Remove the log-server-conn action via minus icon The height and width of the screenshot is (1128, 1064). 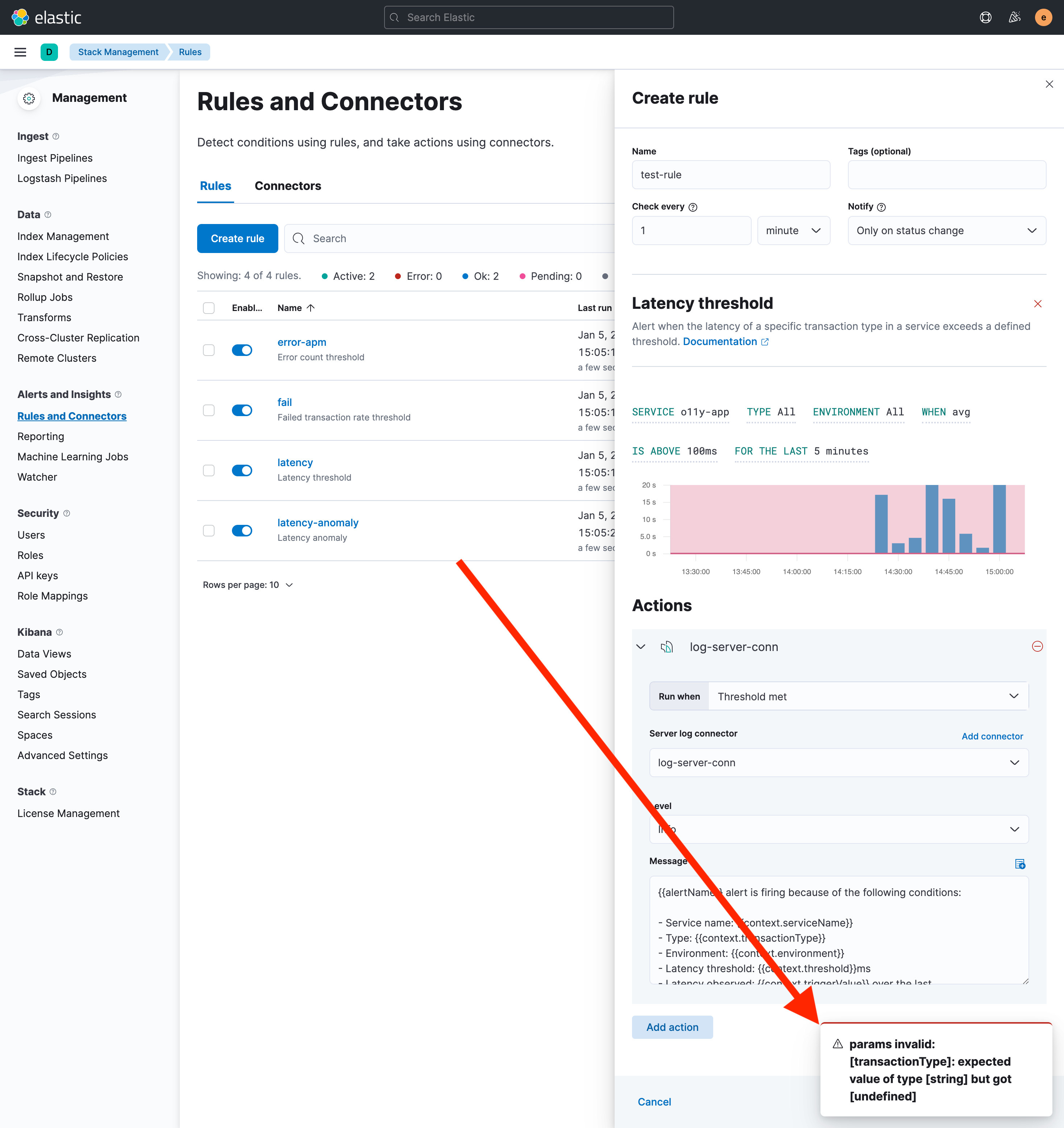tap(1038, 646)
